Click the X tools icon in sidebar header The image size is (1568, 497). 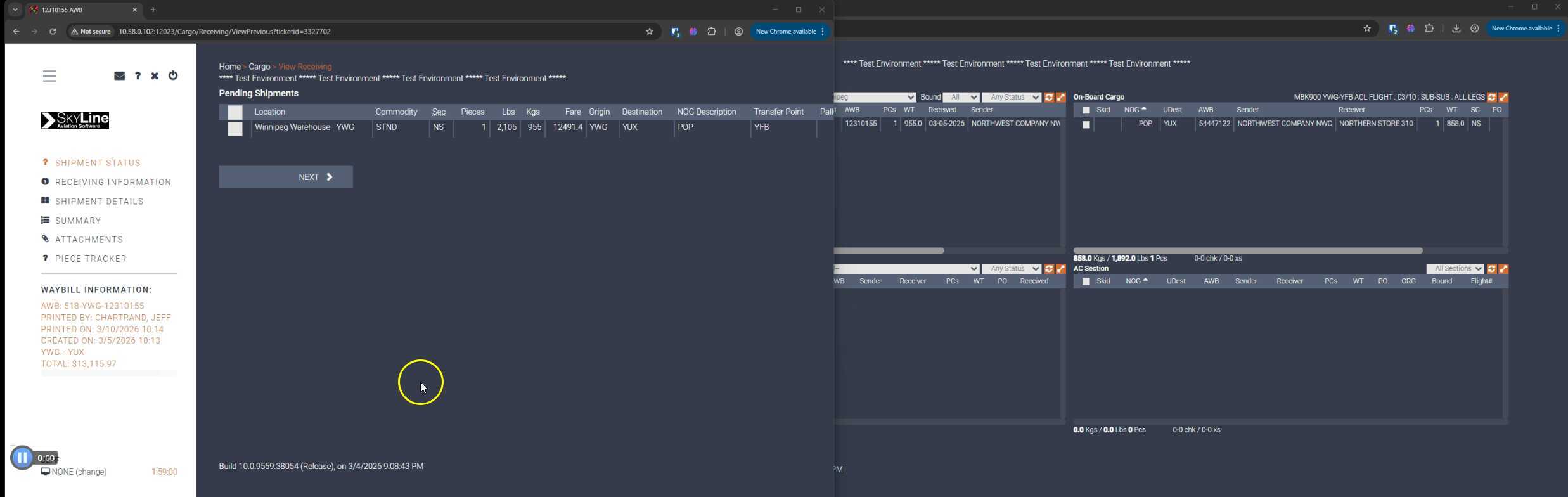pos(155,76)
